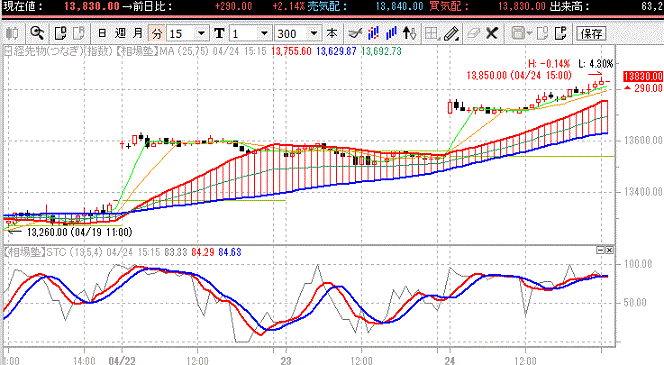Click the document icon marked P
This screenshot has height=365, width=664.
[x=561, y=33]
